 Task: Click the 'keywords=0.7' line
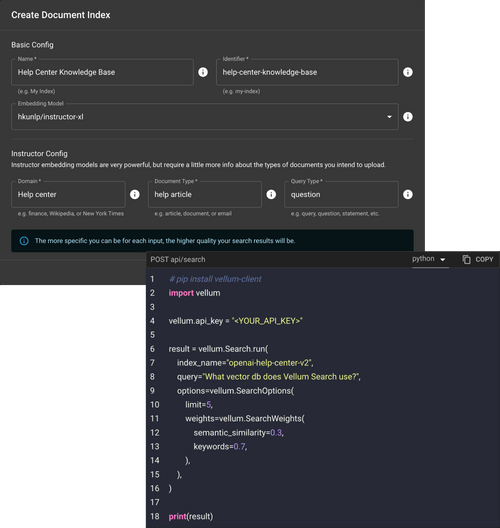point(220,447)
